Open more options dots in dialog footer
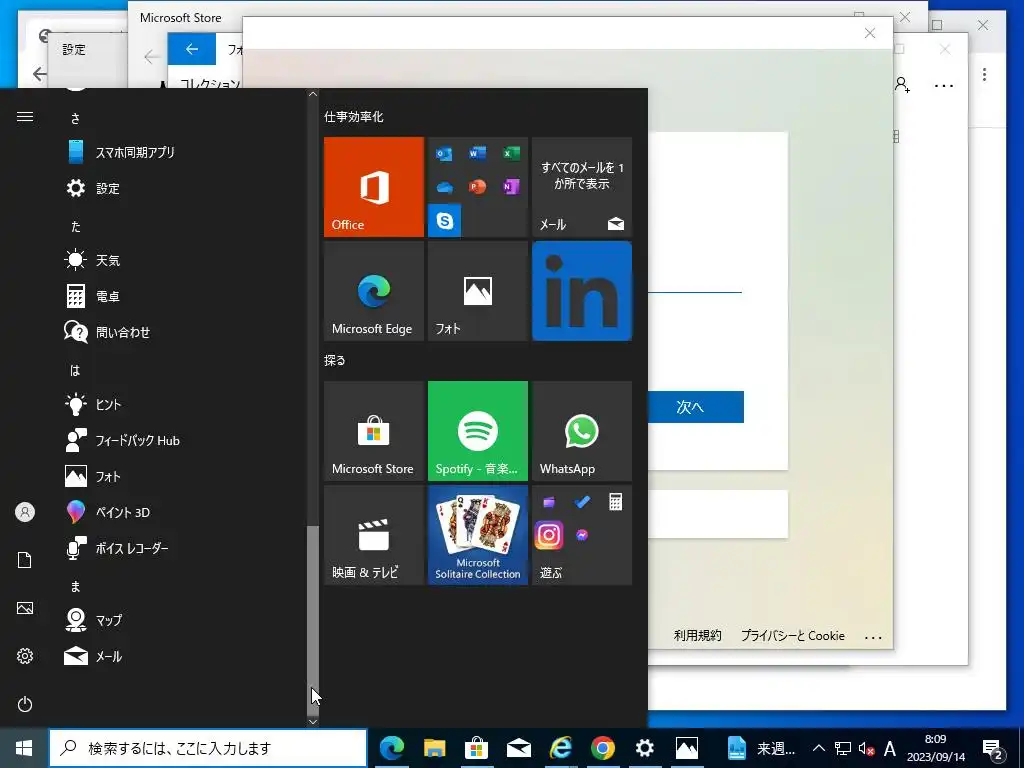This screenshot has width=1024, height=768. [x=873, y=637]
